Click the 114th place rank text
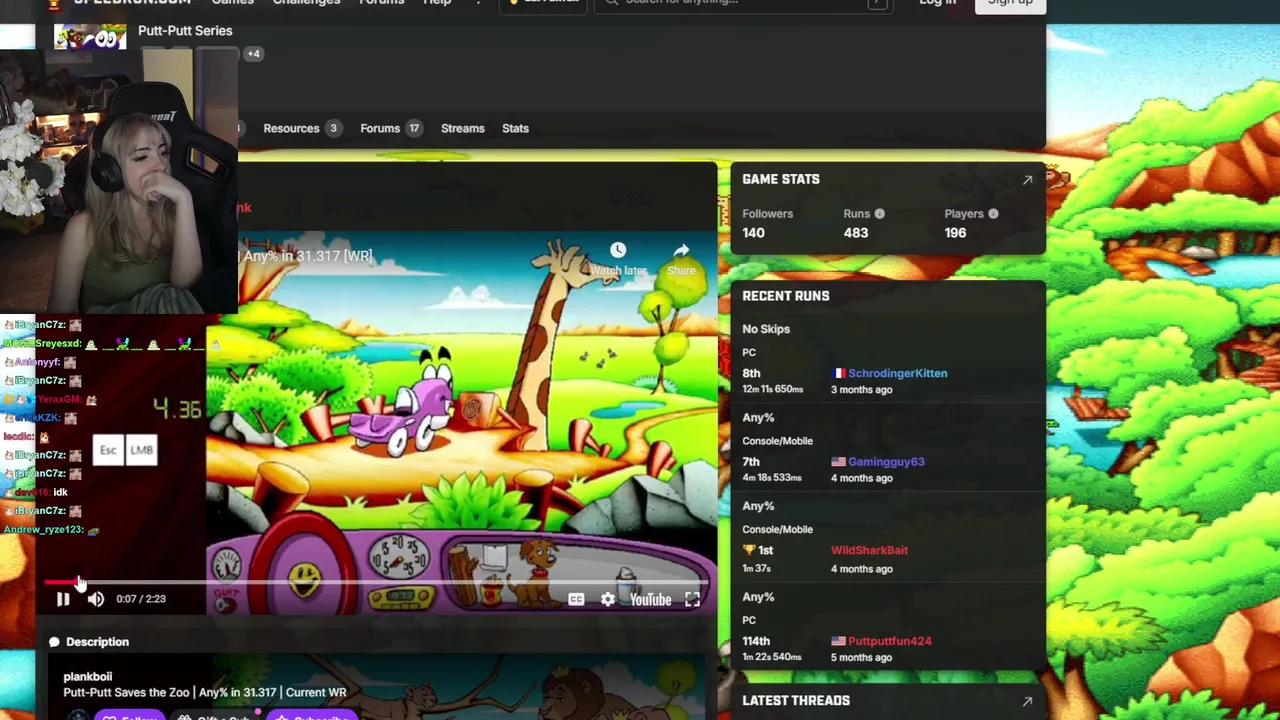This screenshot has width=1280, height=720. click(x=756, y=641)
